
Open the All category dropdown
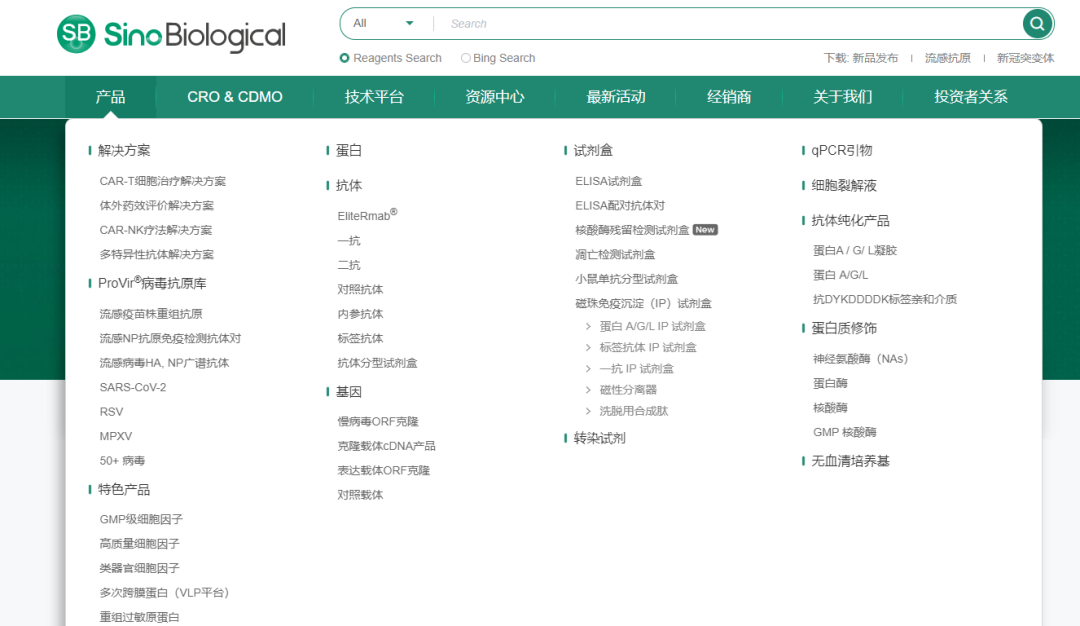pos(384,23)
